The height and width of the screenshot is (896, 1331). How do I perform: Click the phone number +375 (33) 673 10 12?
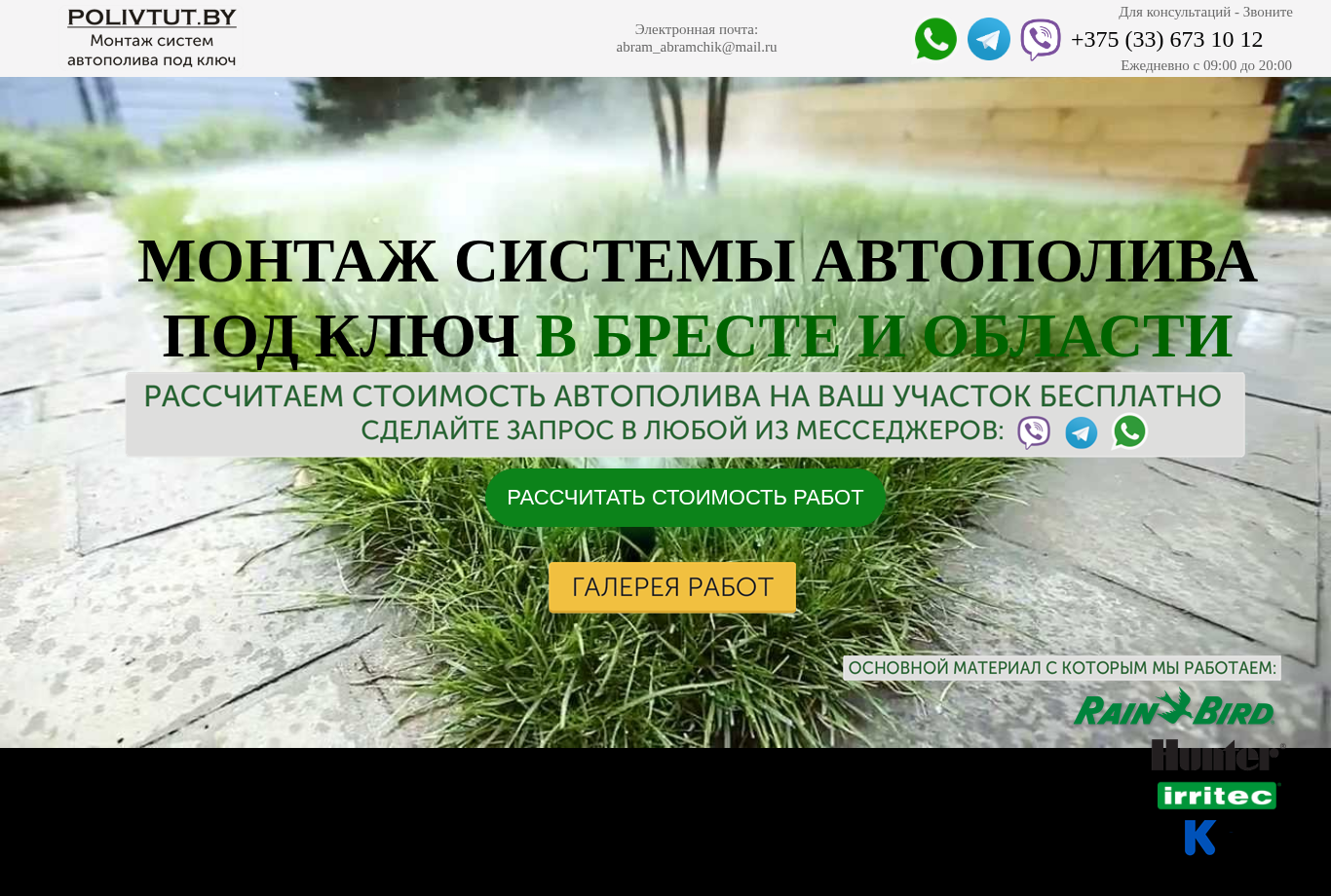click(x=1166, y=40)
